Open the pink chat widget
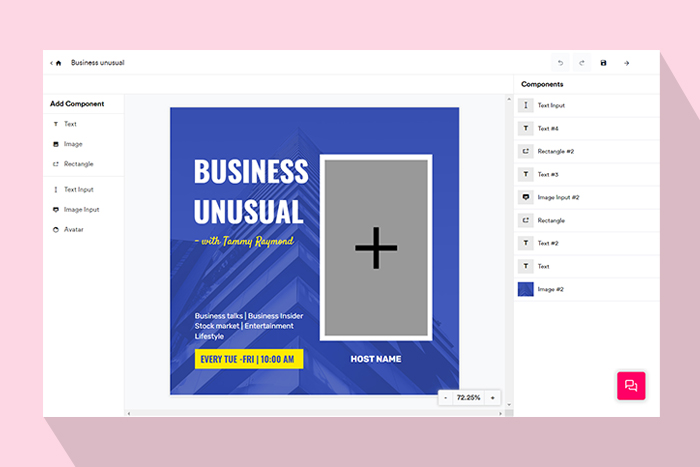The image size is (700, 467). click(x=631, y=386)
